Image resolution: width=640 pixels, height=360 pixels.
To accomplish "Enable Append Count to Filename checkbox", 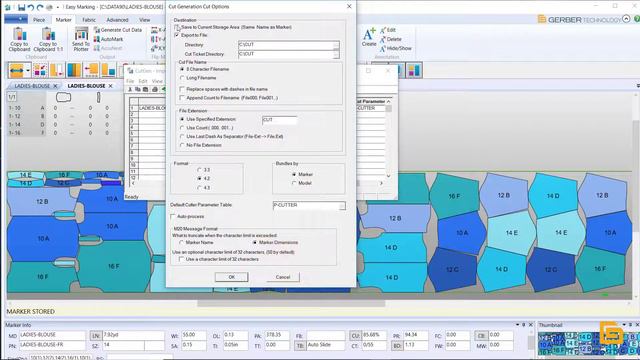I will (x=182, y=98).
